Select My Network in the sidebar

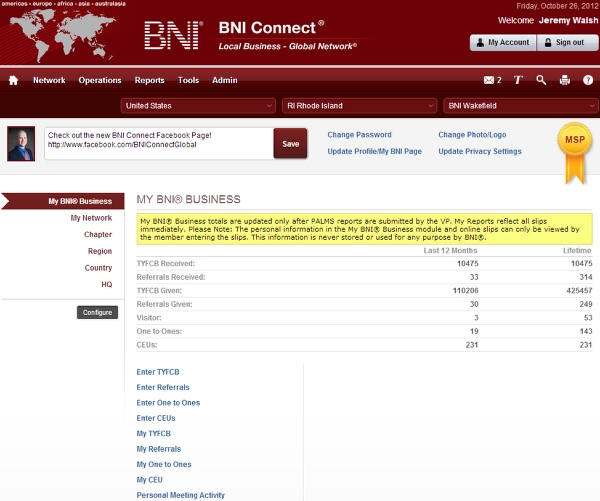(91, 218)
